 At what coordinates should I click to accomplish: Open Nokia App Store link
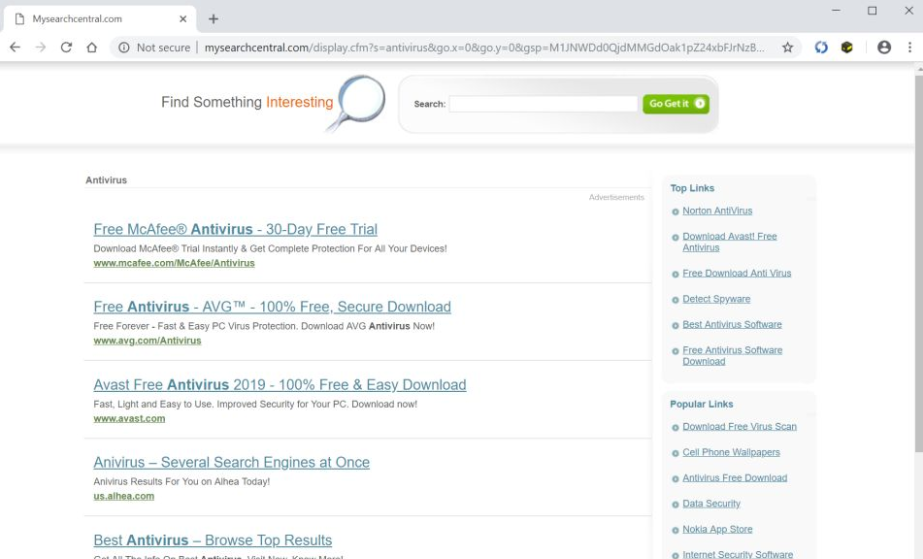pos(718,530)
